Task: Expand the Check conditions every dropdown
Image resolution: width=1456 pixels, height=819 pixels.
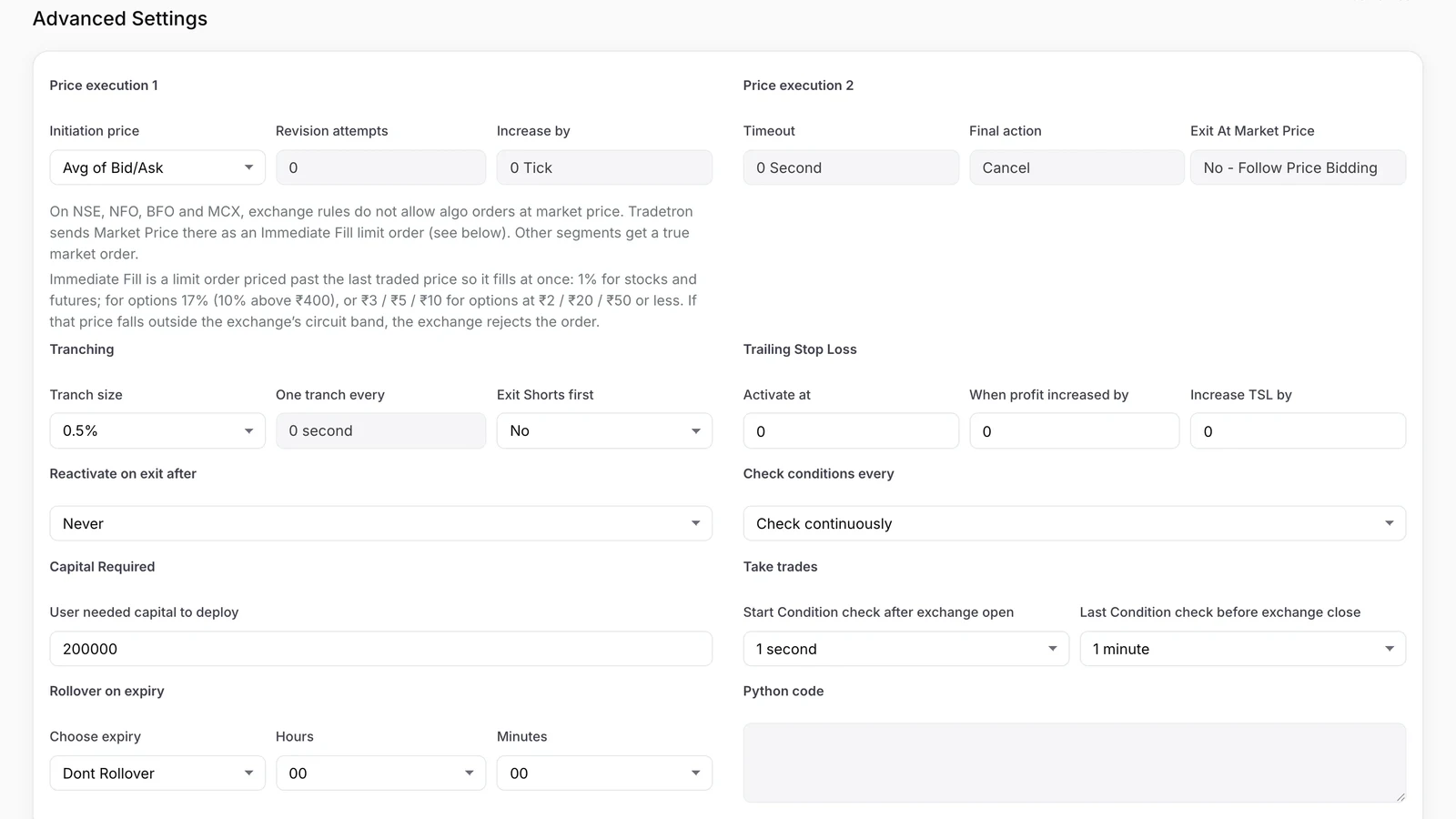Action: click(x=1075, y=523)
